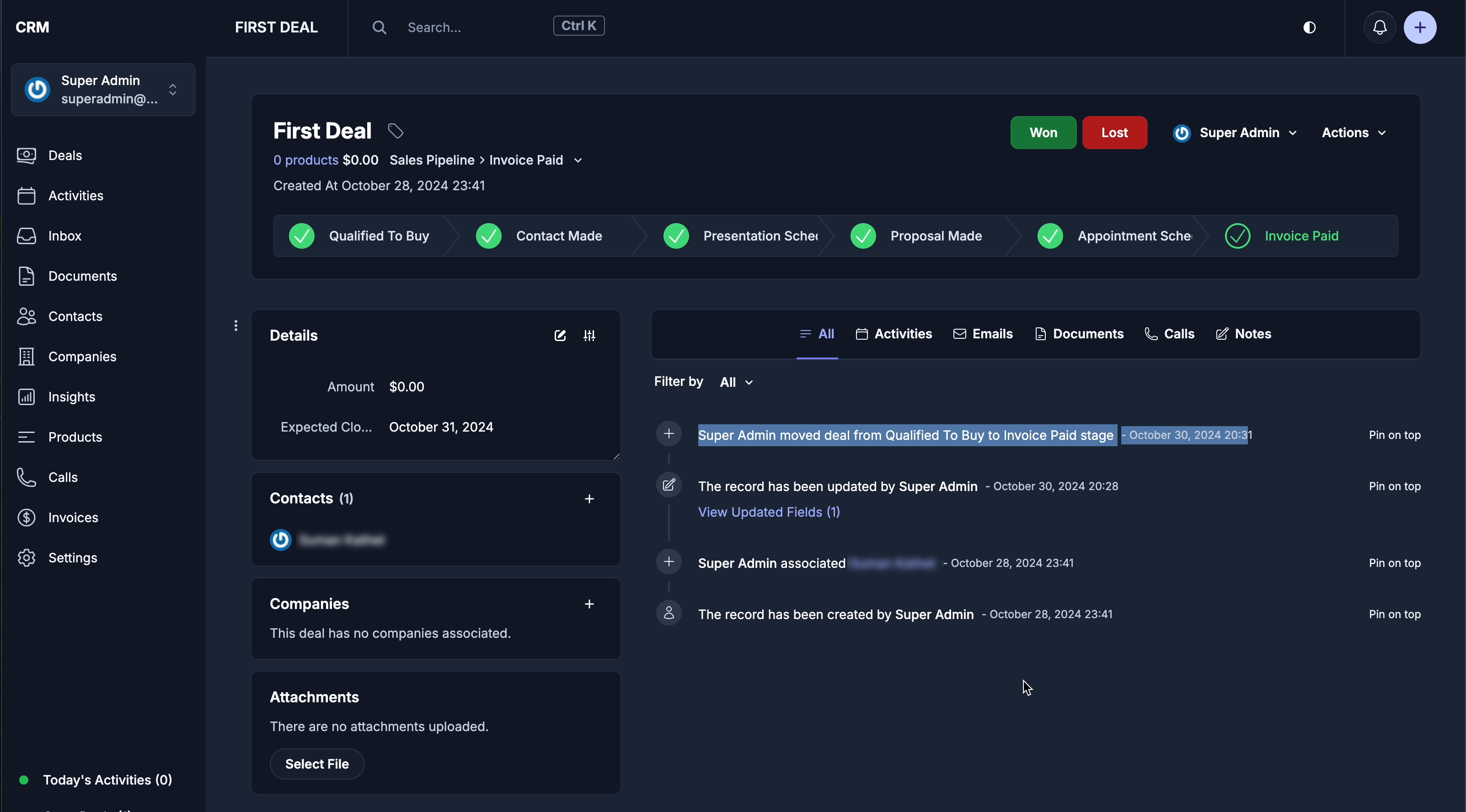The width and height of the screenshot is (1466, 812).
Task: Open the Actions dropdown
Action: tap(1354, 133)
